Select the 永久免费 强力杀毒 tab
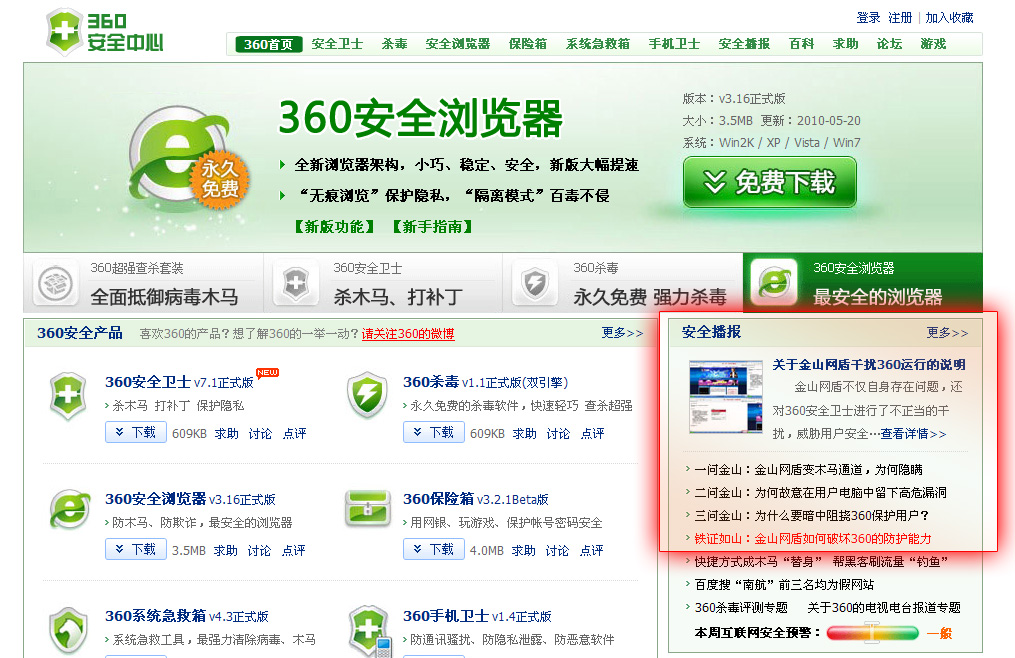 623,283
